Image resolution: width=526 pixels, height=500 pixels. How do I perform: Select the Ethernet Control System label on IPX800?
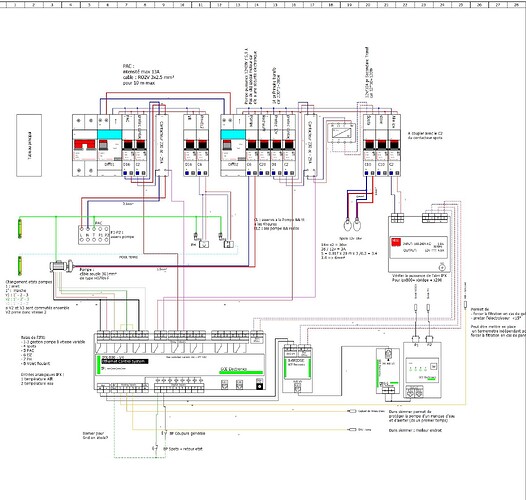(x=124, y=361)
